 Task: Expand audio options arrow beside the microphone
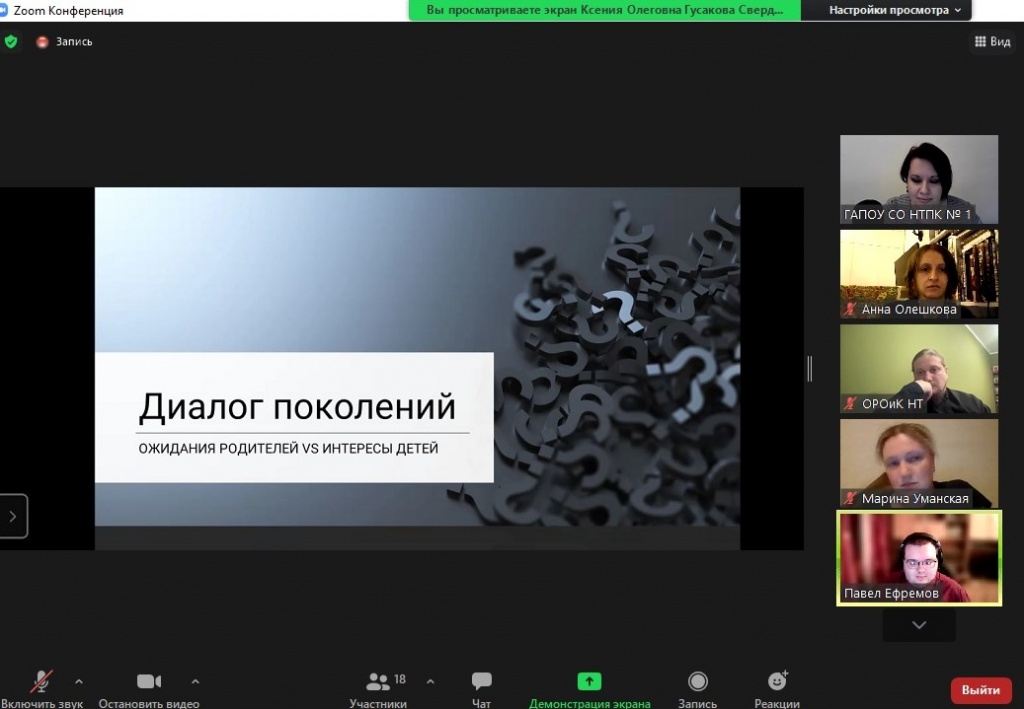coord(79,681)
